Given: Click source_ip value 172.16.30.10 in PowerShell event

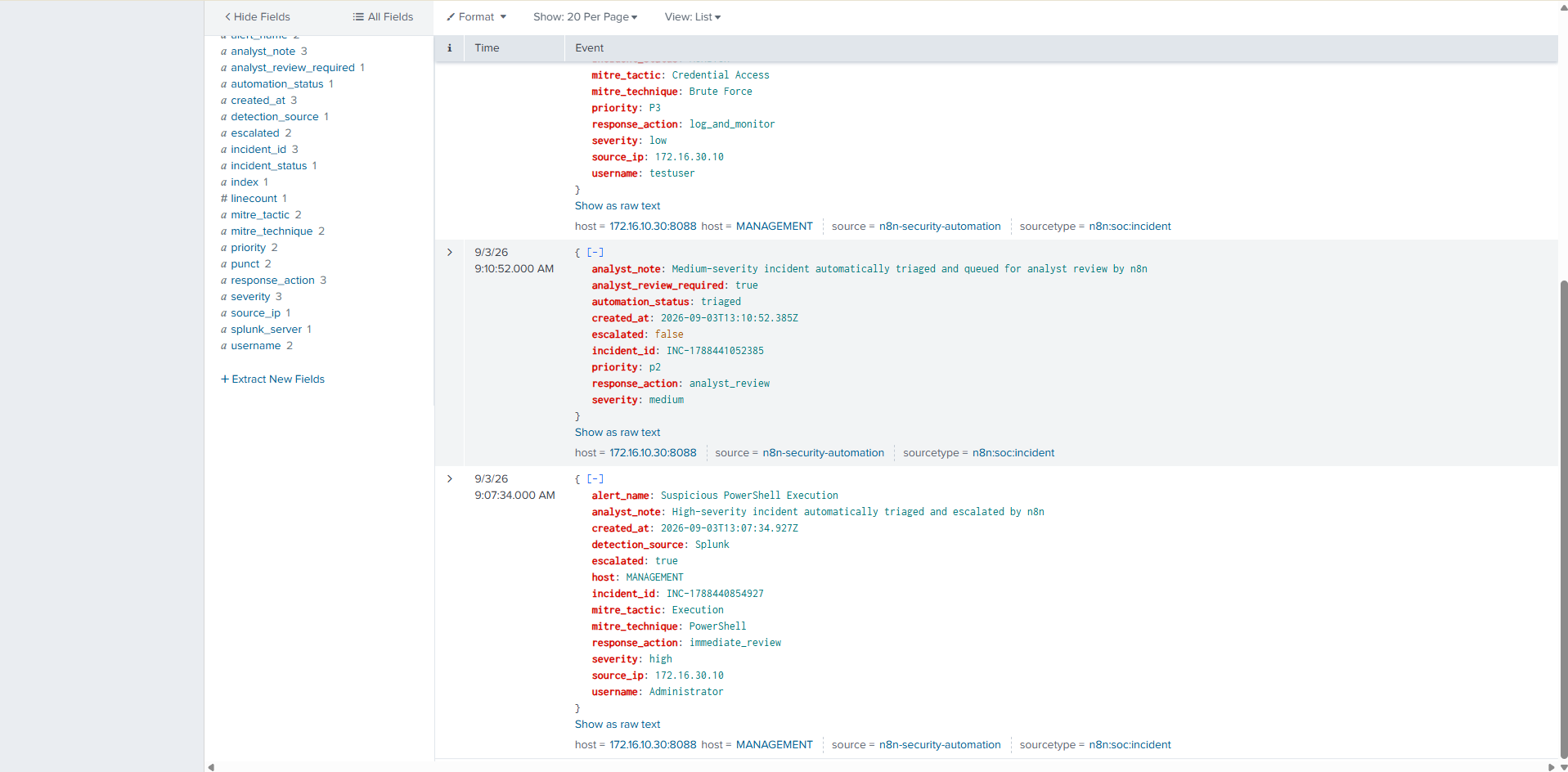Looking at the screenshot, I should click(690, 675).
